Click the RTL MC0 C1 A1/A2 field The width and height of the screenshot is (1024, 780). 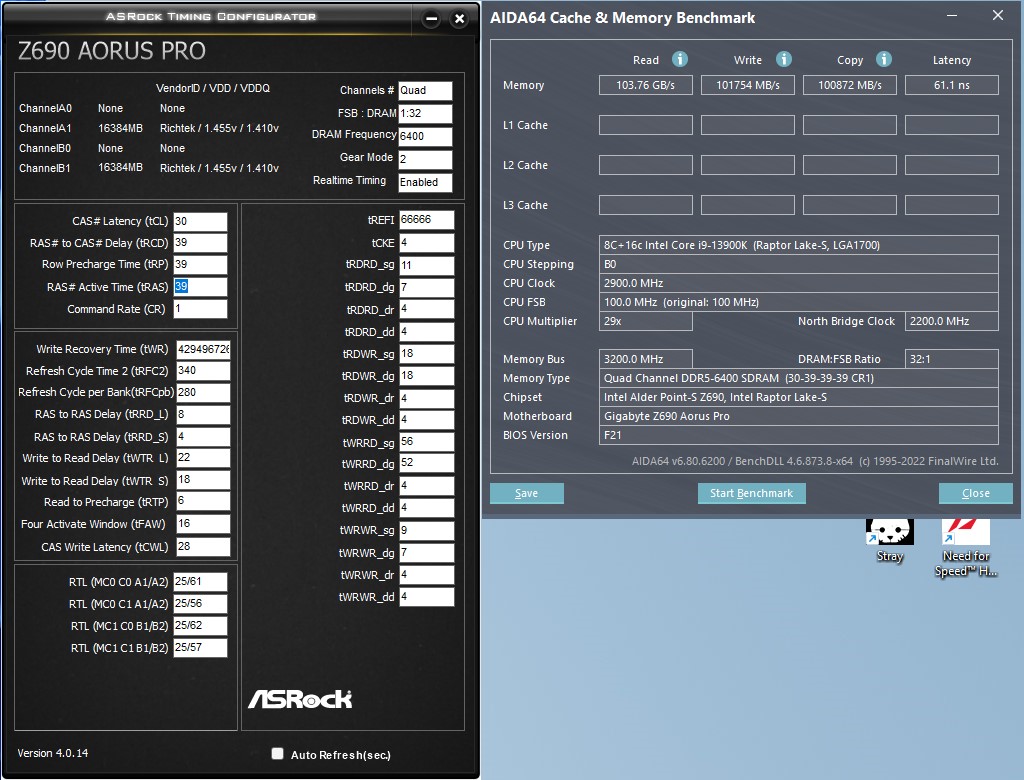pyautogui.click(x=200, y=604)
